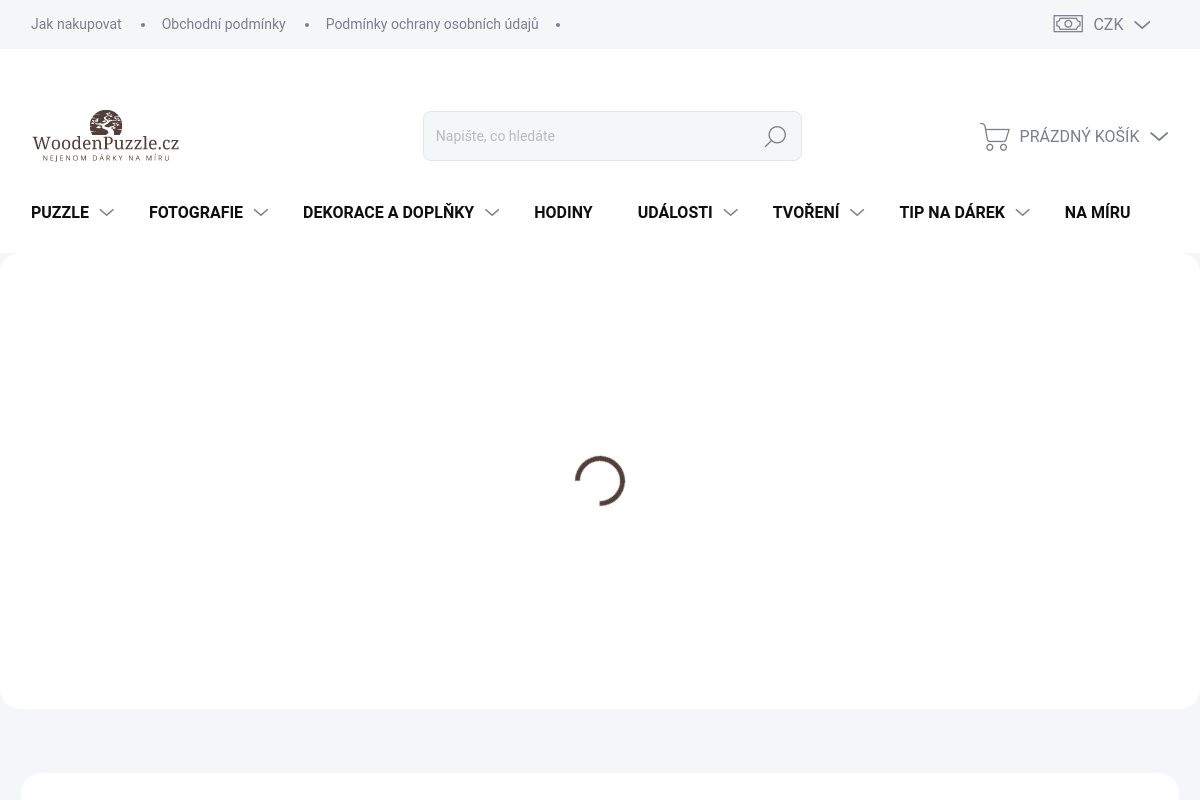Click the search input field

click(590, 136)
